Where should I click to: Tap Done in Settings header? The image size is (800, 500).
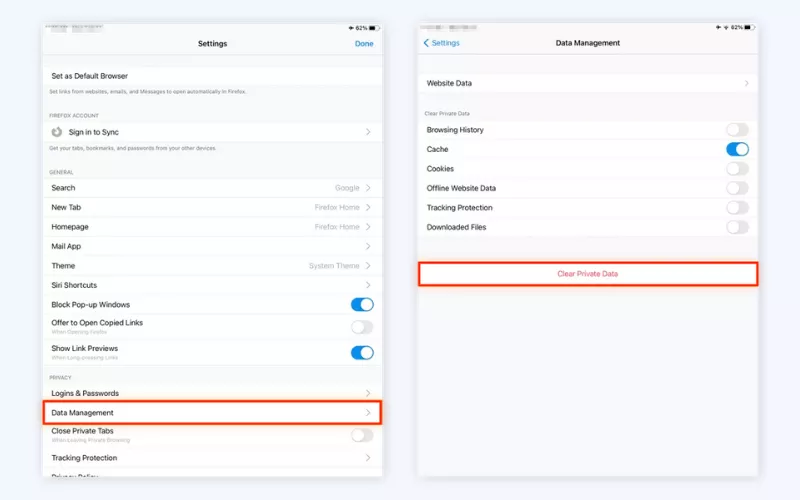364,43
